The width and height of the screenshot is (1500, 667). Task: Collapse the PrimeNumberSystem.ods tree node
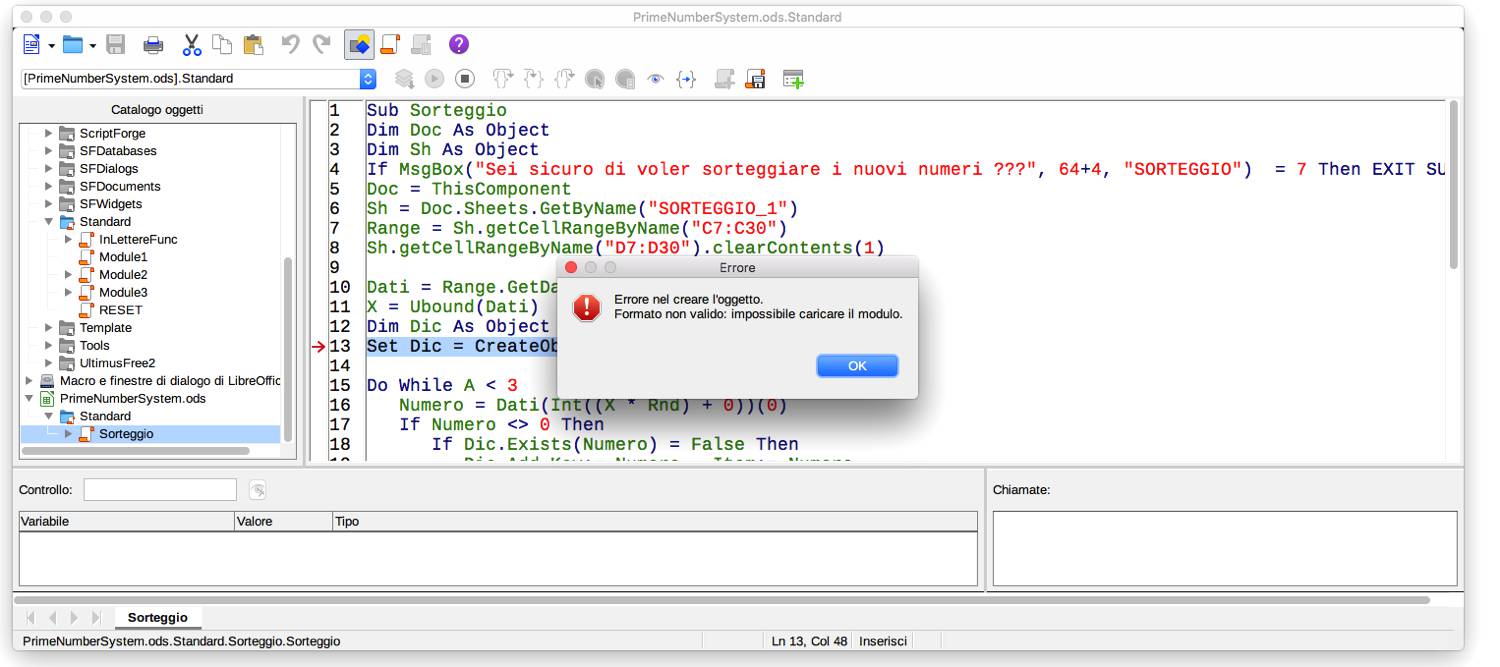pos(29,398)
